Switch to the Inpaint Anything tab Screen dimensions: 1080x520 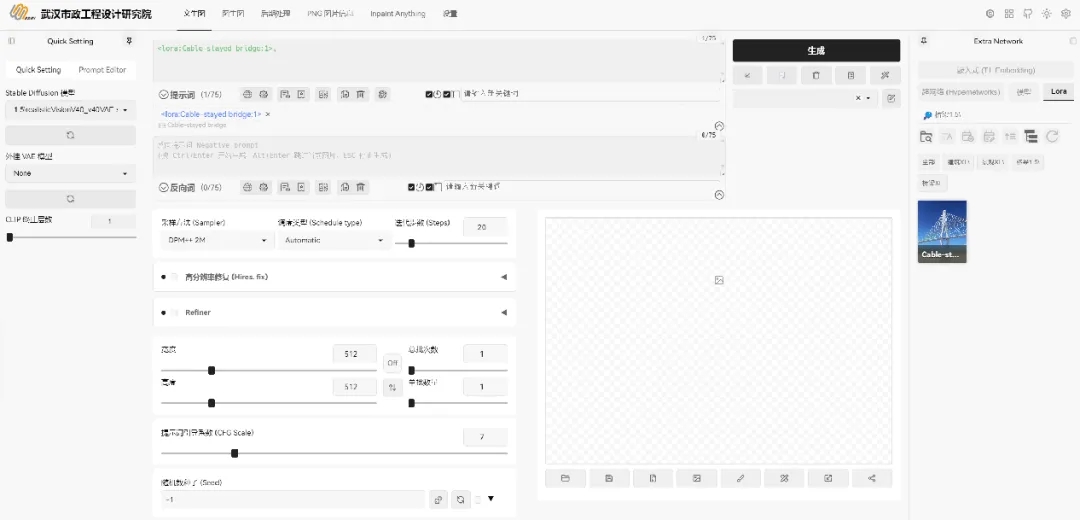click(397, 14)
